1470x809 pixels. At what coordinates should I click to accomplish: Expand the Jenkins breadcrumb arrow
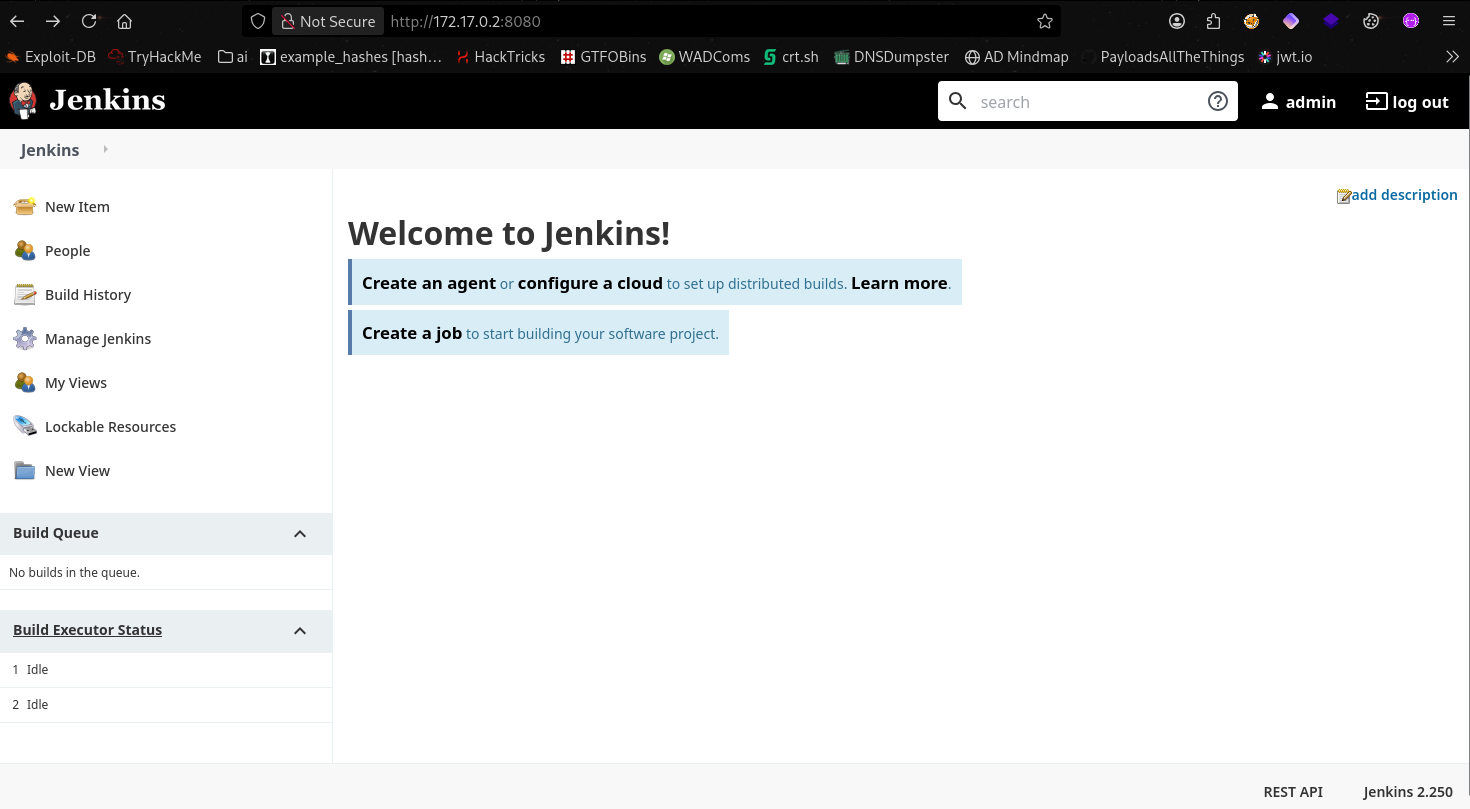105,149
